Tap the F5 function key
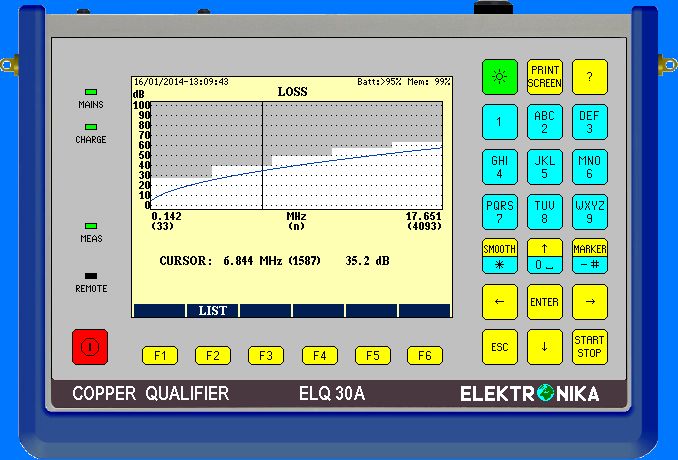 click(373, 355)
